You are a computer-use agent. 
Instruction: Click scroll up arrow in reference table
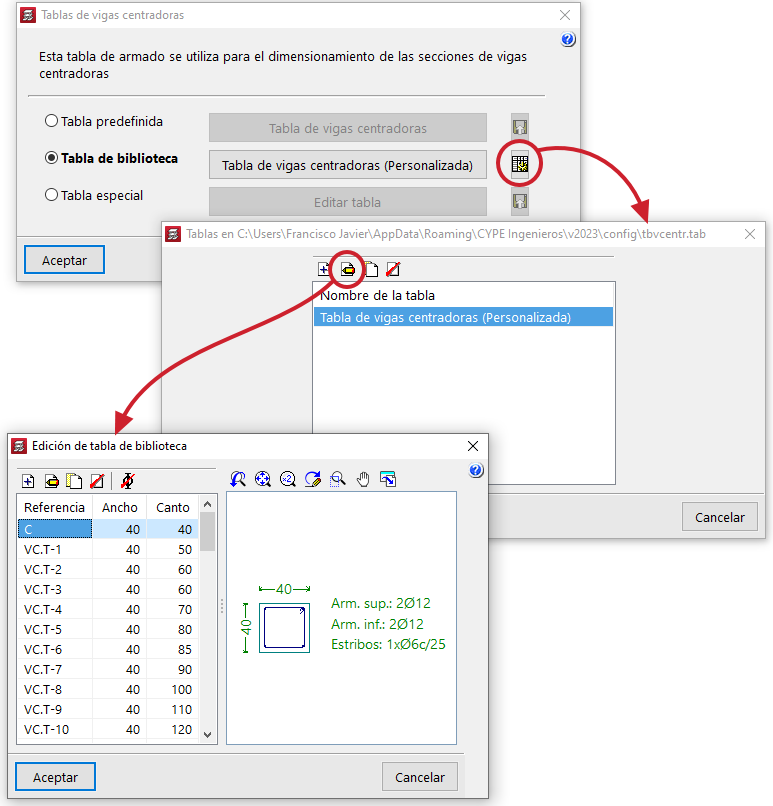208,506
